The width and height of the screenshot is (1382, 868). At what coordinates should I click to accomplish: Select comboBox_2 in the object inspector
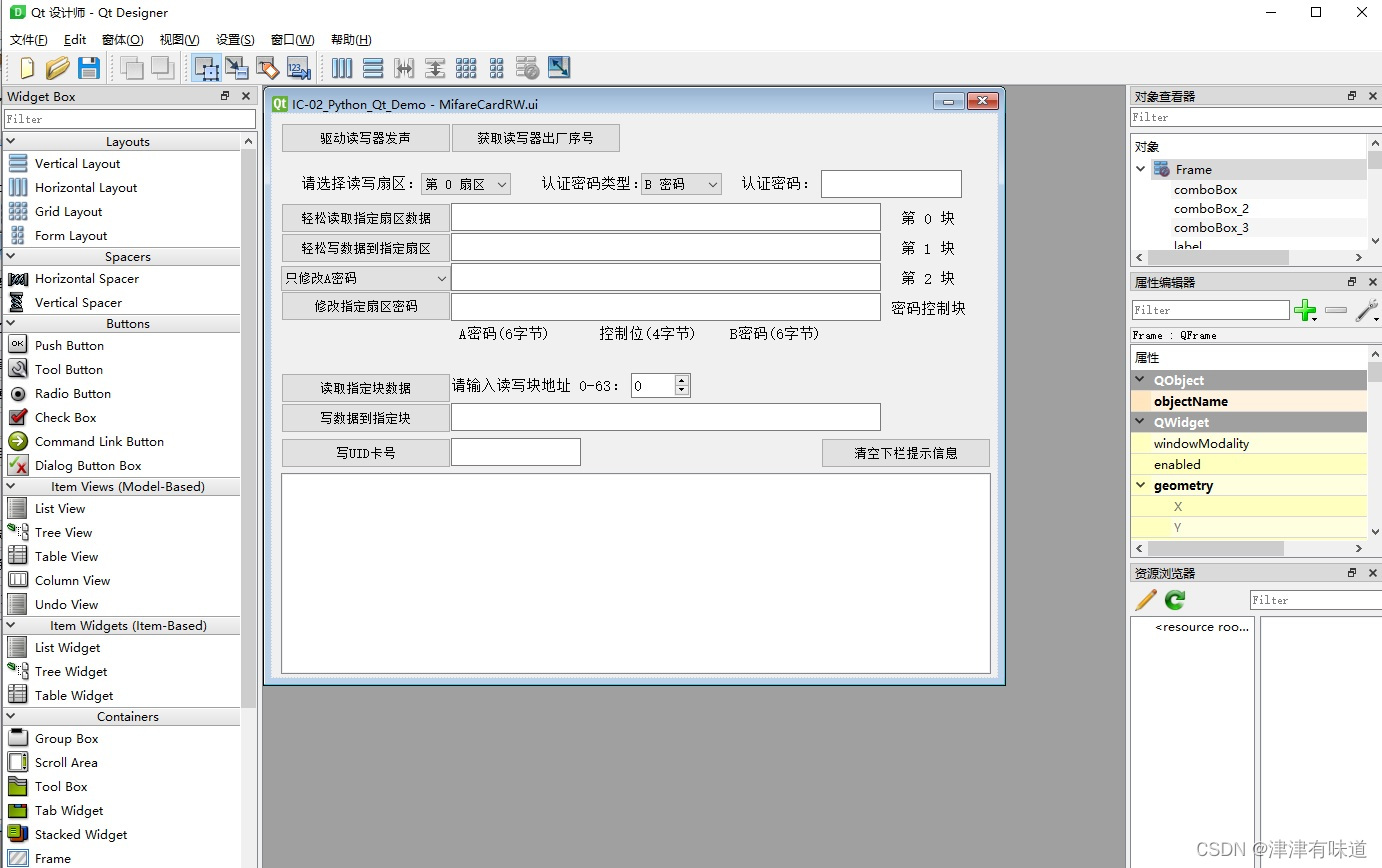coord(1211,209)
